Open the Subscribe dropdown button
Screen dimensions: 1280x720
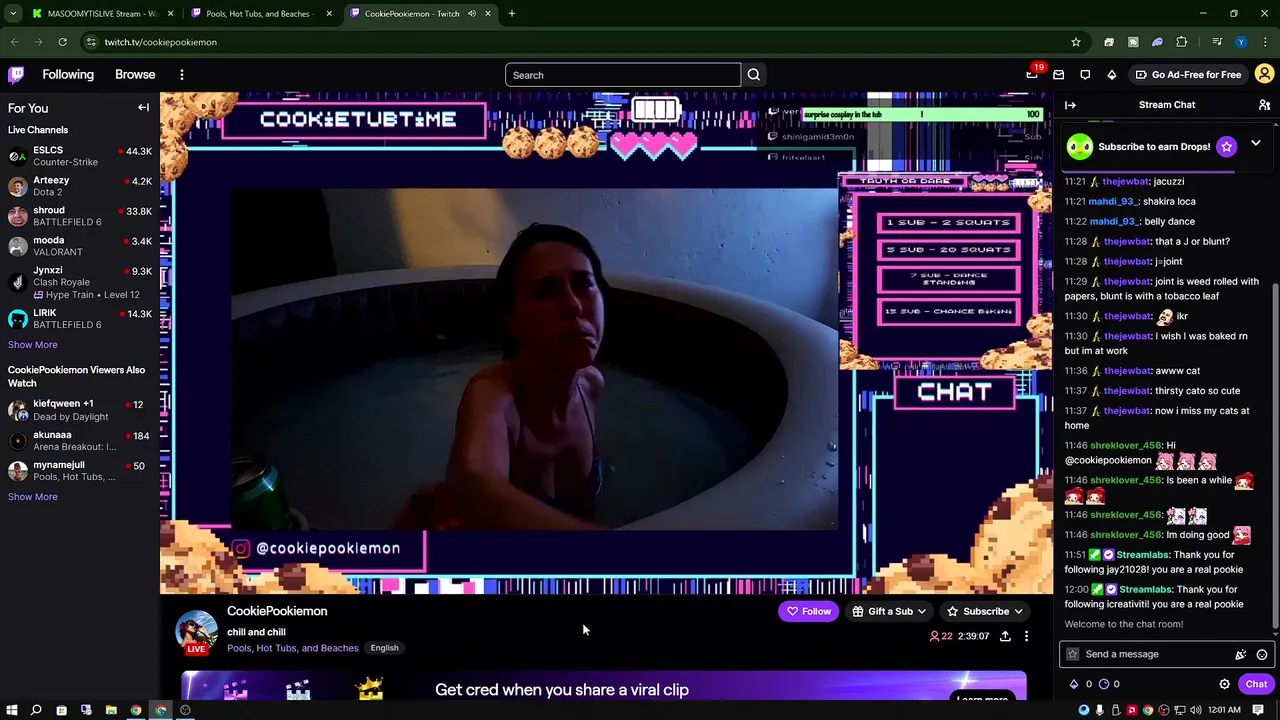tap(985, 611)
